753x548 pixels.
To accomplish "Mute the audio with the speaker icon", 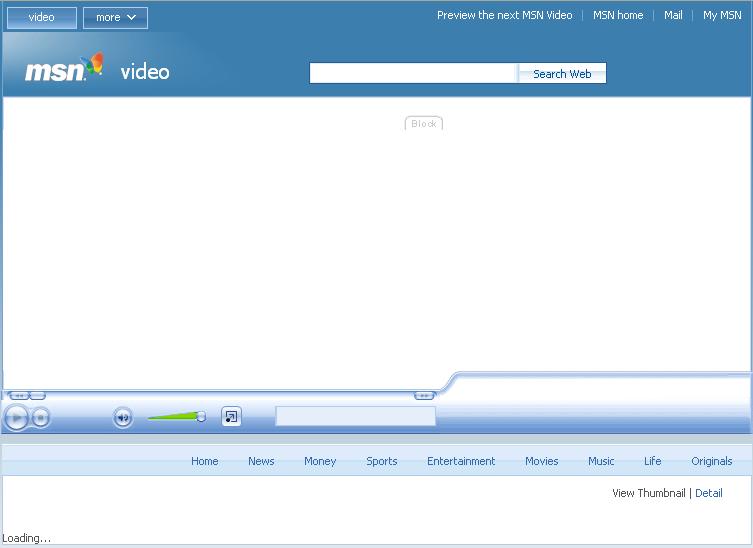I will pos(123,418).
